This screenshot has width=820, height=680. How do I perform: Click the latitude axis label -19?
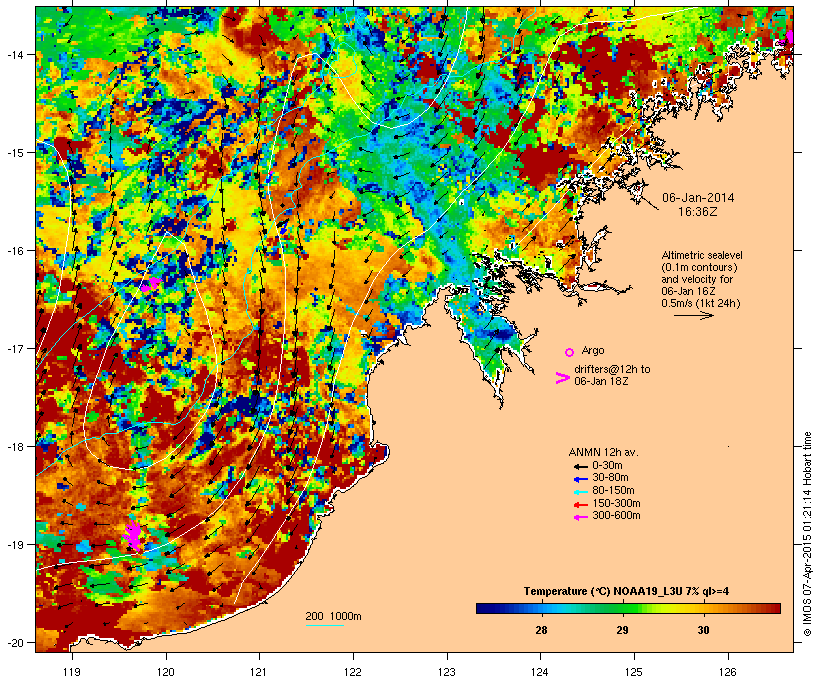click(x=14, y=545)
